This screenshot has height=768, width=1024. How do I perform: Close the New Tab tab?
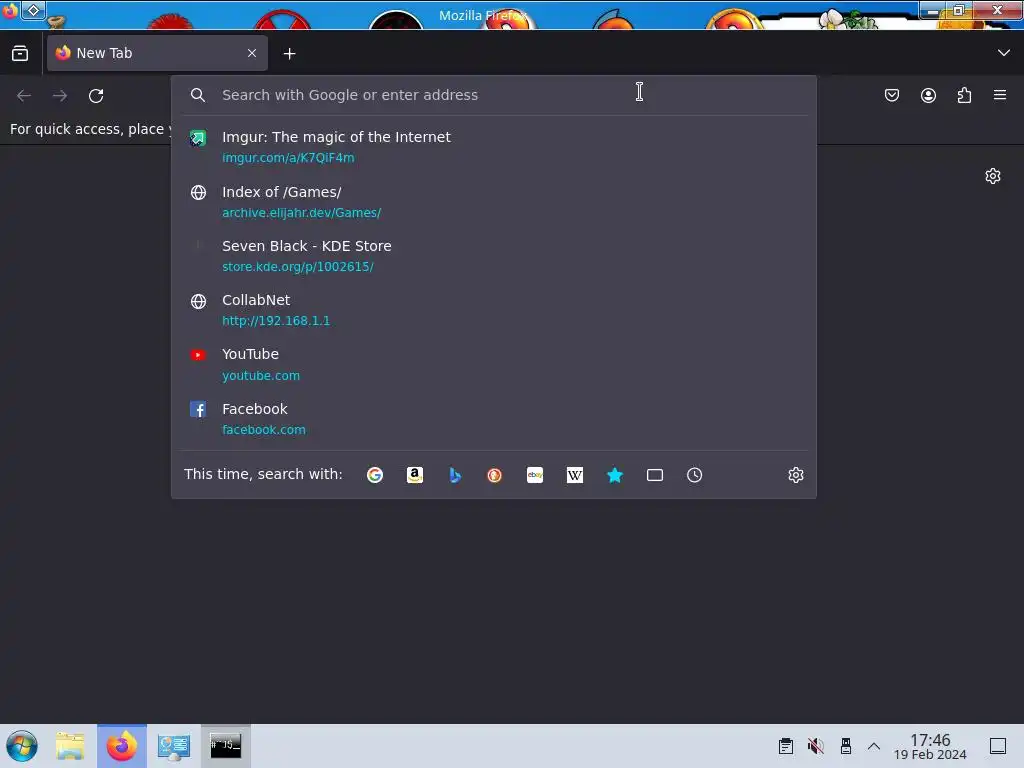[x=252, y=53]
